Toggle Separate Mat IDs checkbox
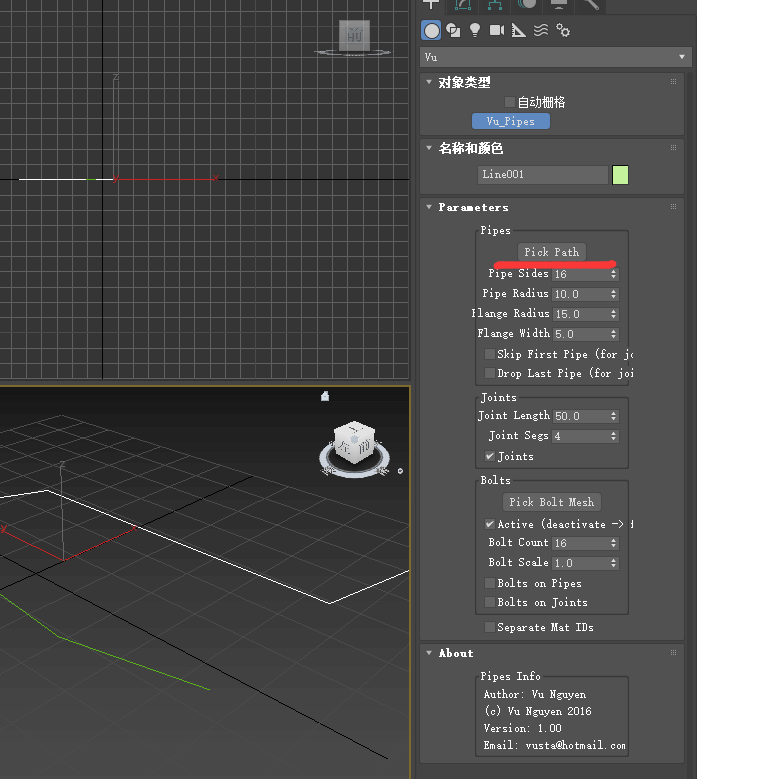This screenshot has height=779, width=765. (x=490, y=627)
